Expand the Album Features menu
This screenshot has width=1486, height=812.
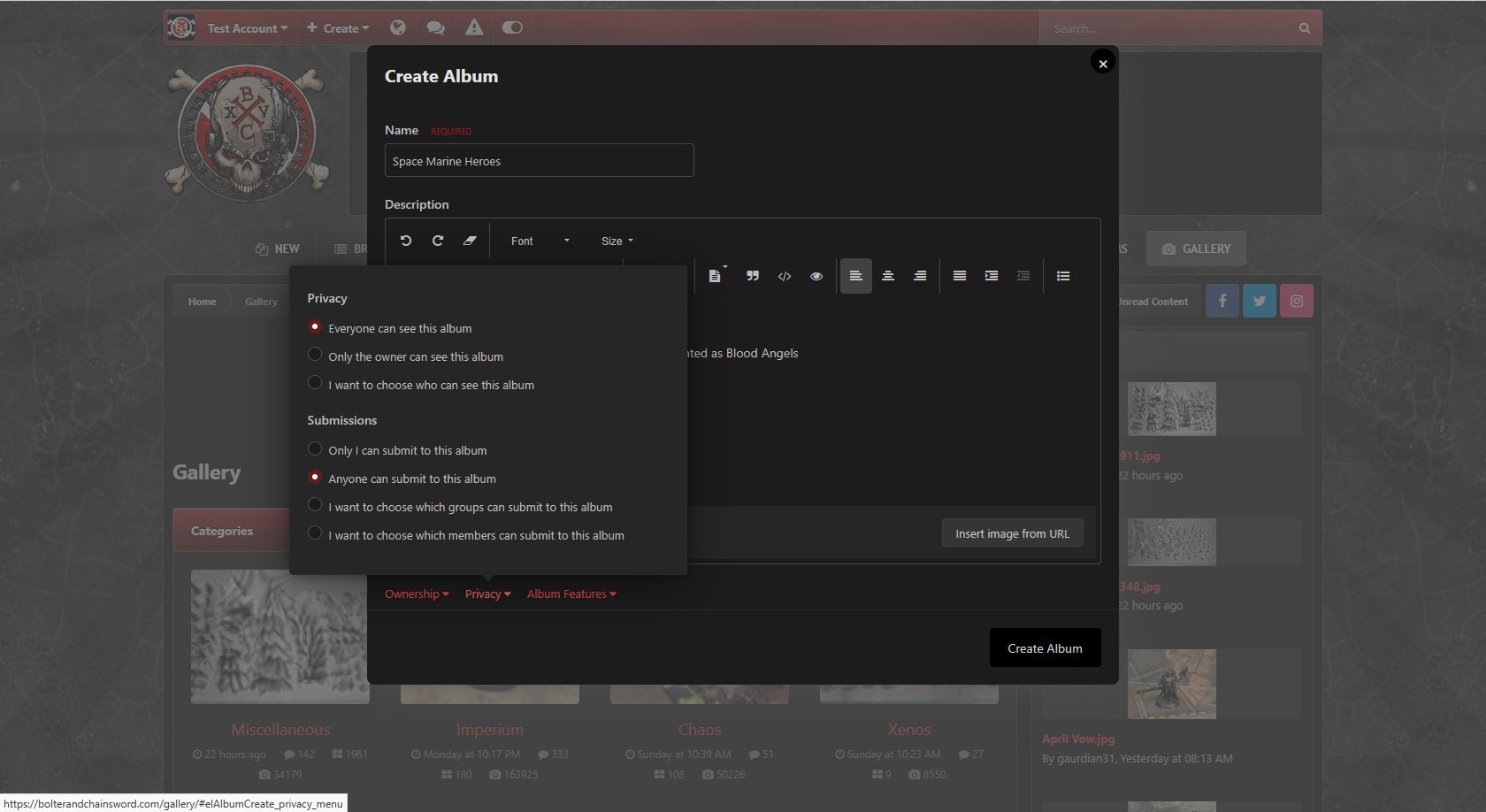[571, 594]
